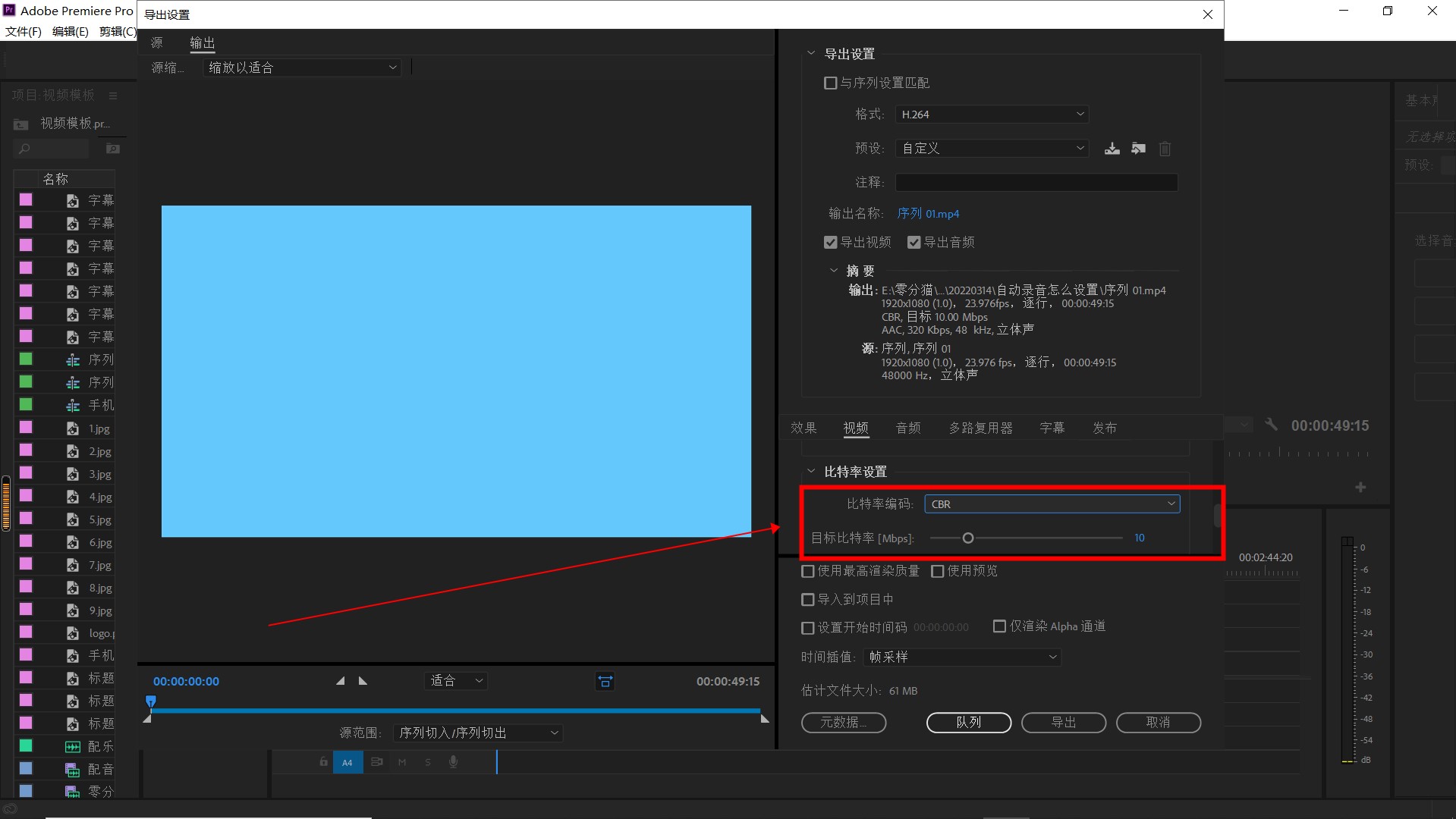Open the output file name link 序列 01.mp4
Image resolution: width=1456 pixels, height=819 pixels.
(928, 214)
